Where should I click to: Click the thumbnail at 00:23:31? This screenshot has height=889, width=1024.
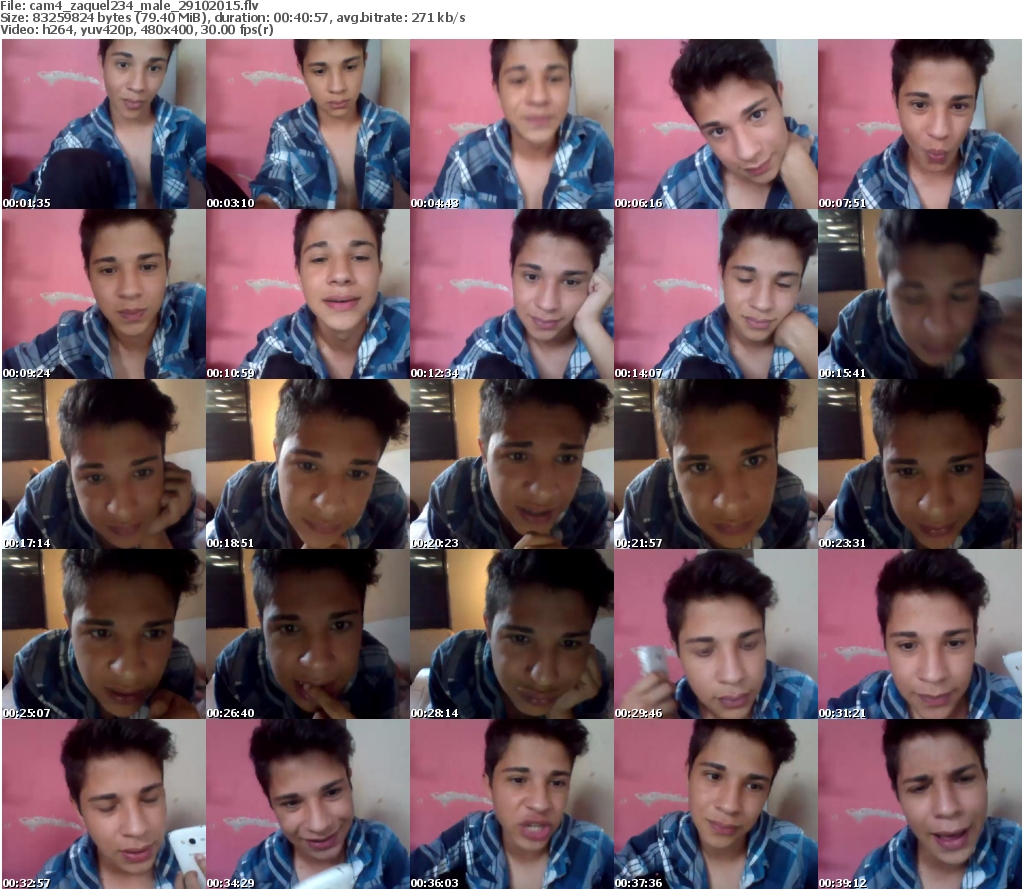(920, 464)
